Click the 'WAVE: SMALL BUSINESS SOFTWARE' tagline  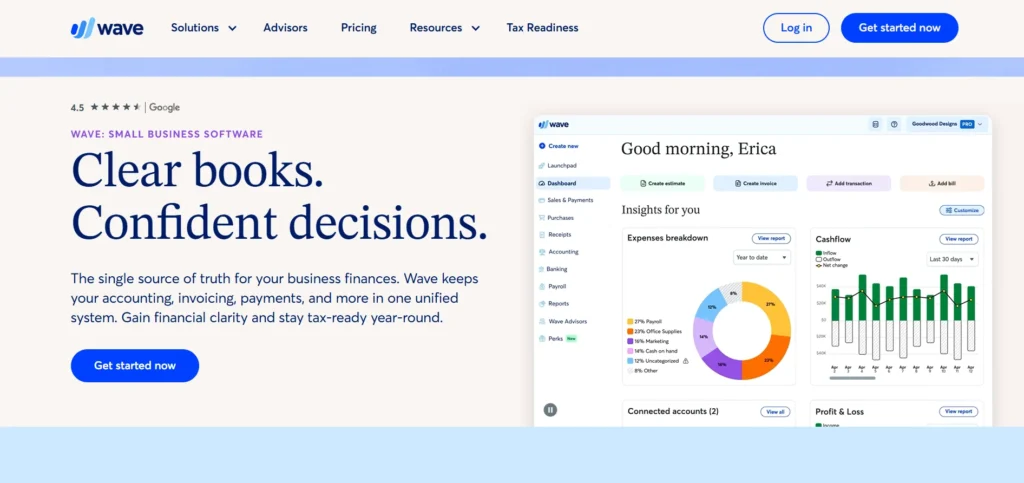pos(167,134)
